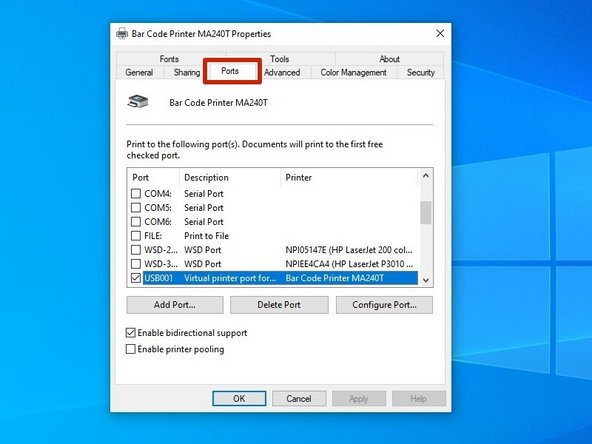The width and height of the screenshot is (592, 444).
Task: Click the printer icon in the title bar
Action: coord(122,34)
